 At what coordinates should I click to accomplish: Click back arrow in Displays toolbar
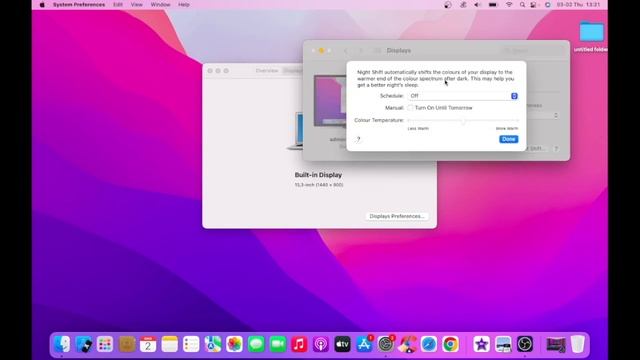point(346,51)
